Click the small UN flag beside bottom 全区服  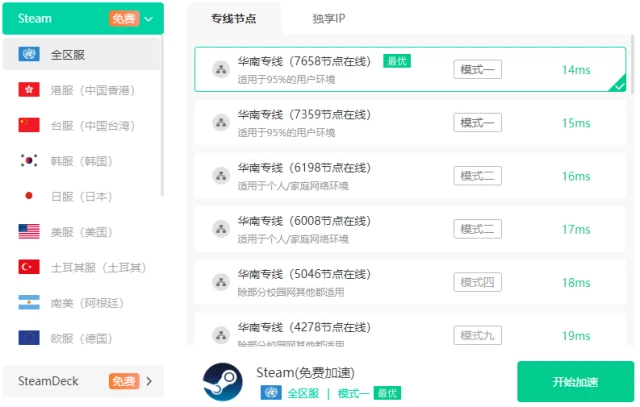271,393
